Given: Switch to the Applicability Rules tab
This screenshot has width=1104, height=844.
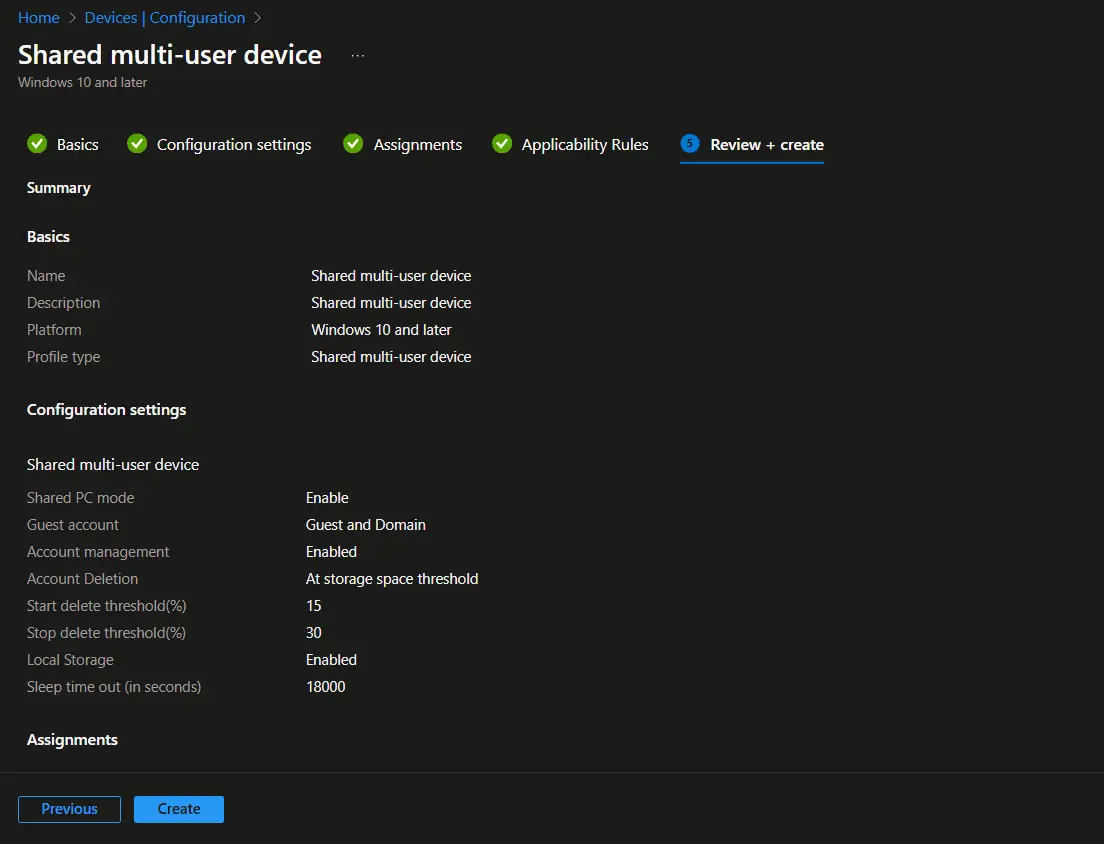Looking at the screenshot, I should tap(585, 144).
